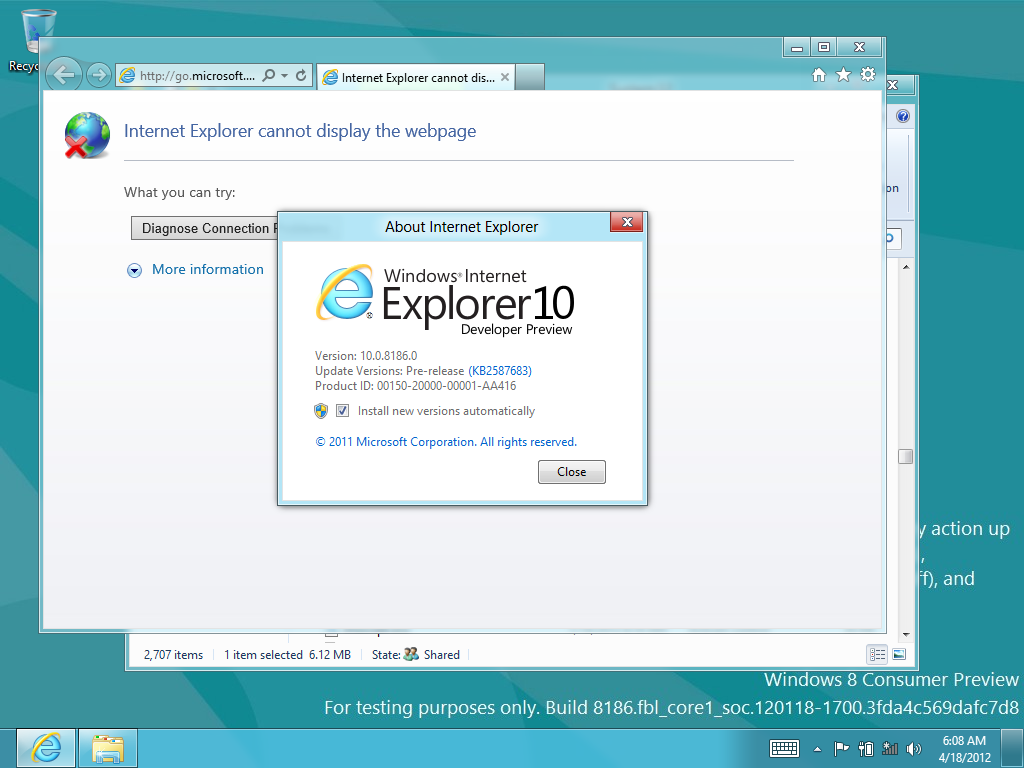Click the volume speaker tray icon

pyautogui.click(x=914, y=748)
